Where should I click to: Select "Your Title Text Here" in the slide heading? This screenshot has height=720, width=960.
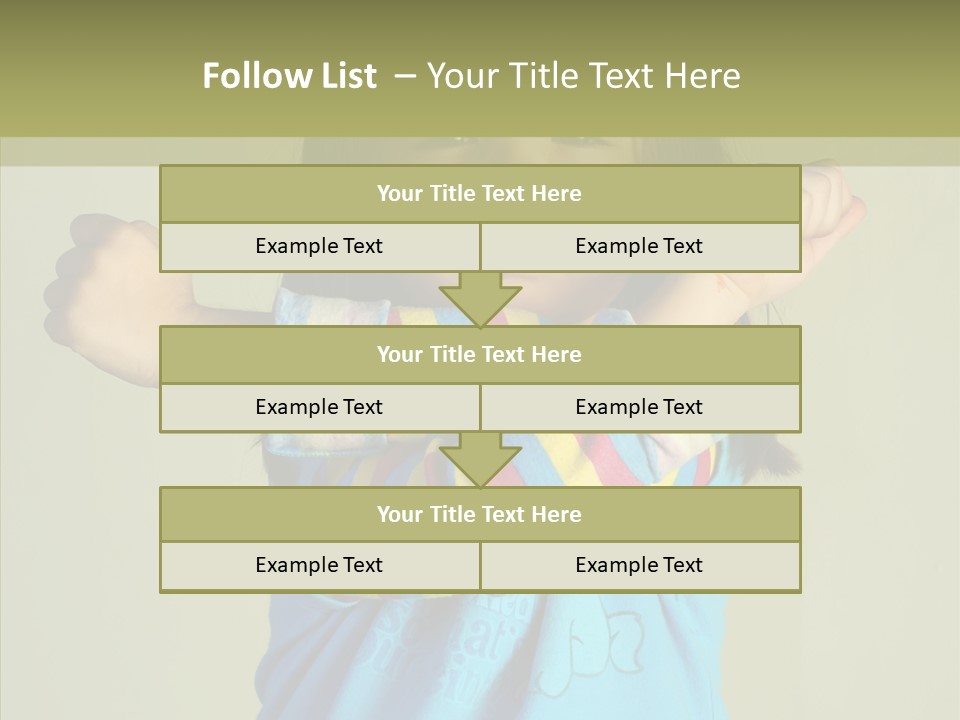583,76
